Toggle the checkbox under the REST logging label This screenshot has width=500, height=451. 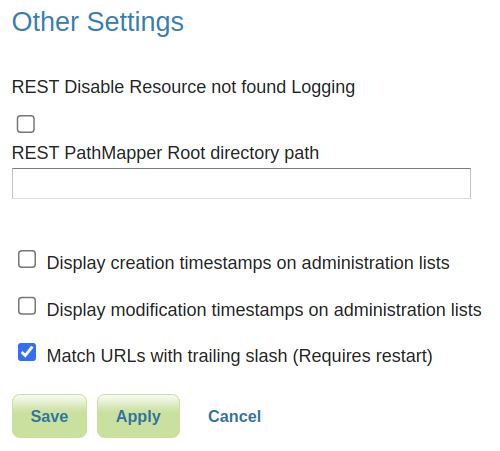tap(26, 124)
